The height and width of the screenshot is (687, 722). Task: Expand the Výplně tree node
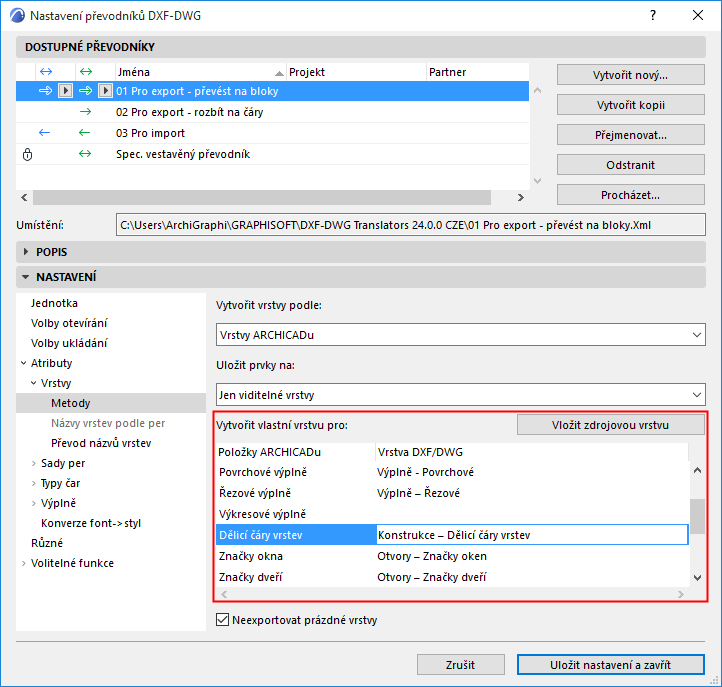(34, 503)
